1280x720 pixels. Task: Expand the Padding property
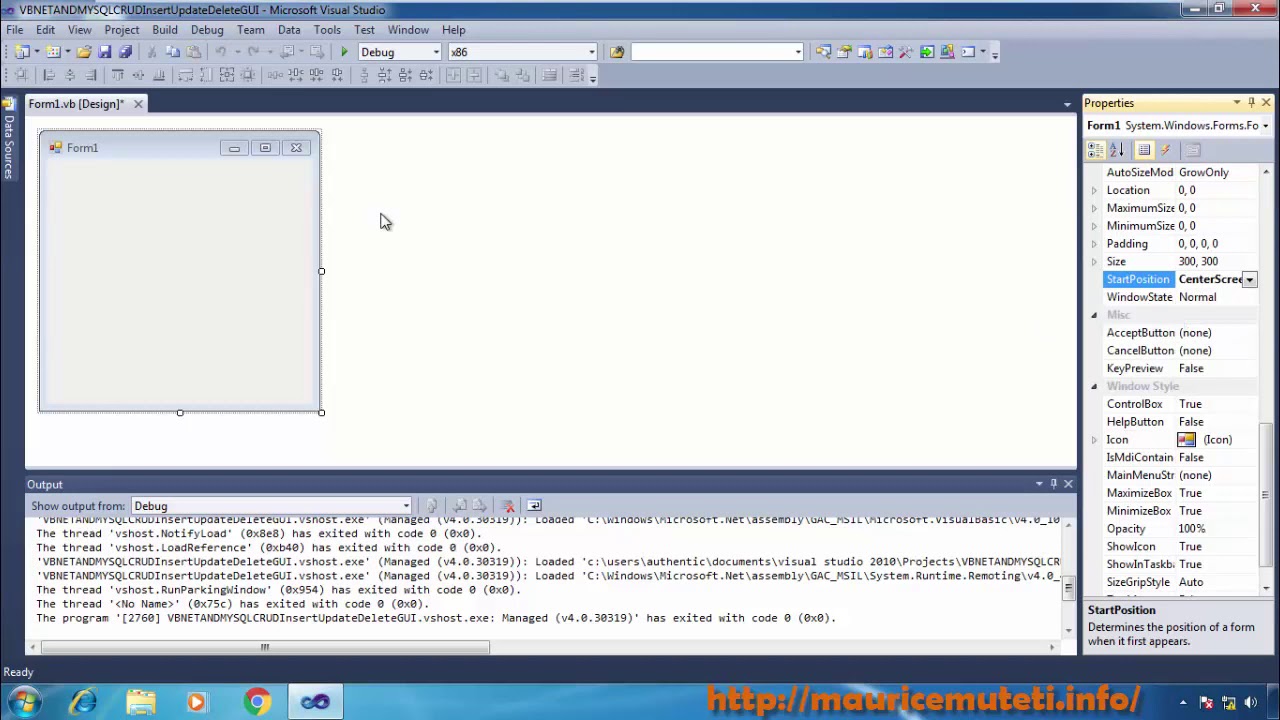[1094, 244]
